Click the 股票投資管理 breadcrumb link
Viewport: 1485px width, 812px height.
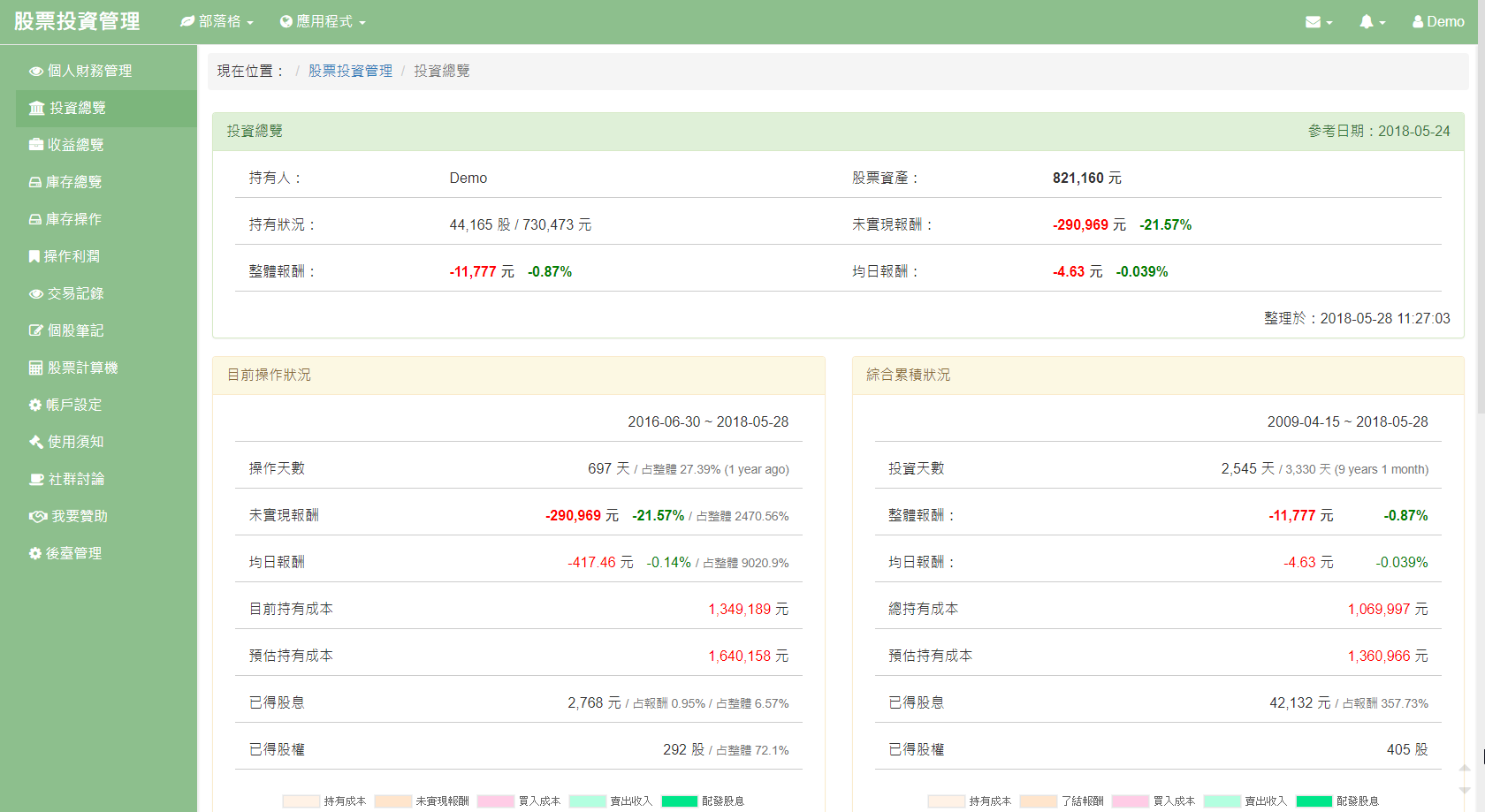coord(350,71)
